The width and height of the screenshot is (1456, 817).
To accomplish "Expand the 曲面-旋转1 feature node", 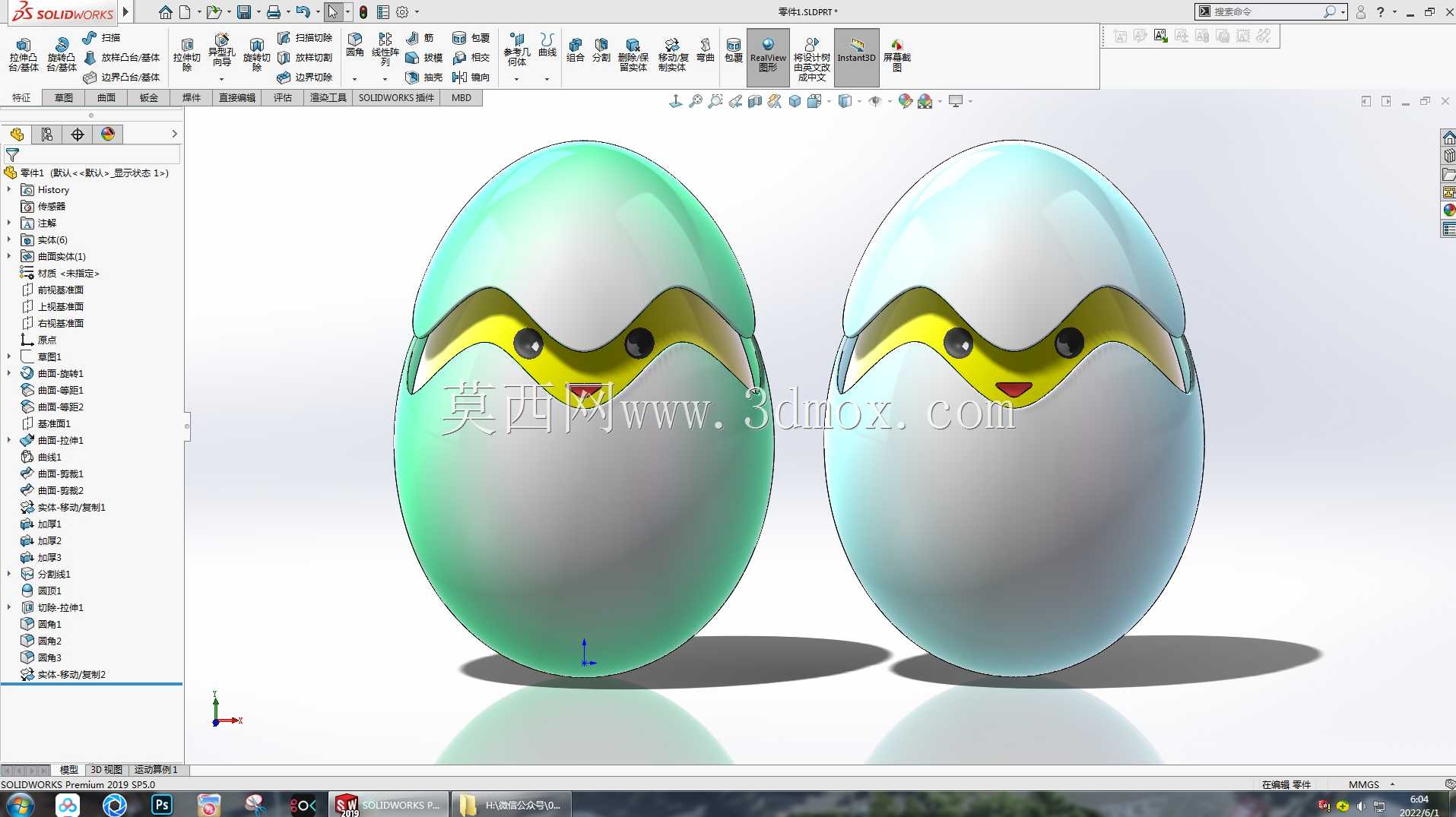I will [x=9, y=373].
